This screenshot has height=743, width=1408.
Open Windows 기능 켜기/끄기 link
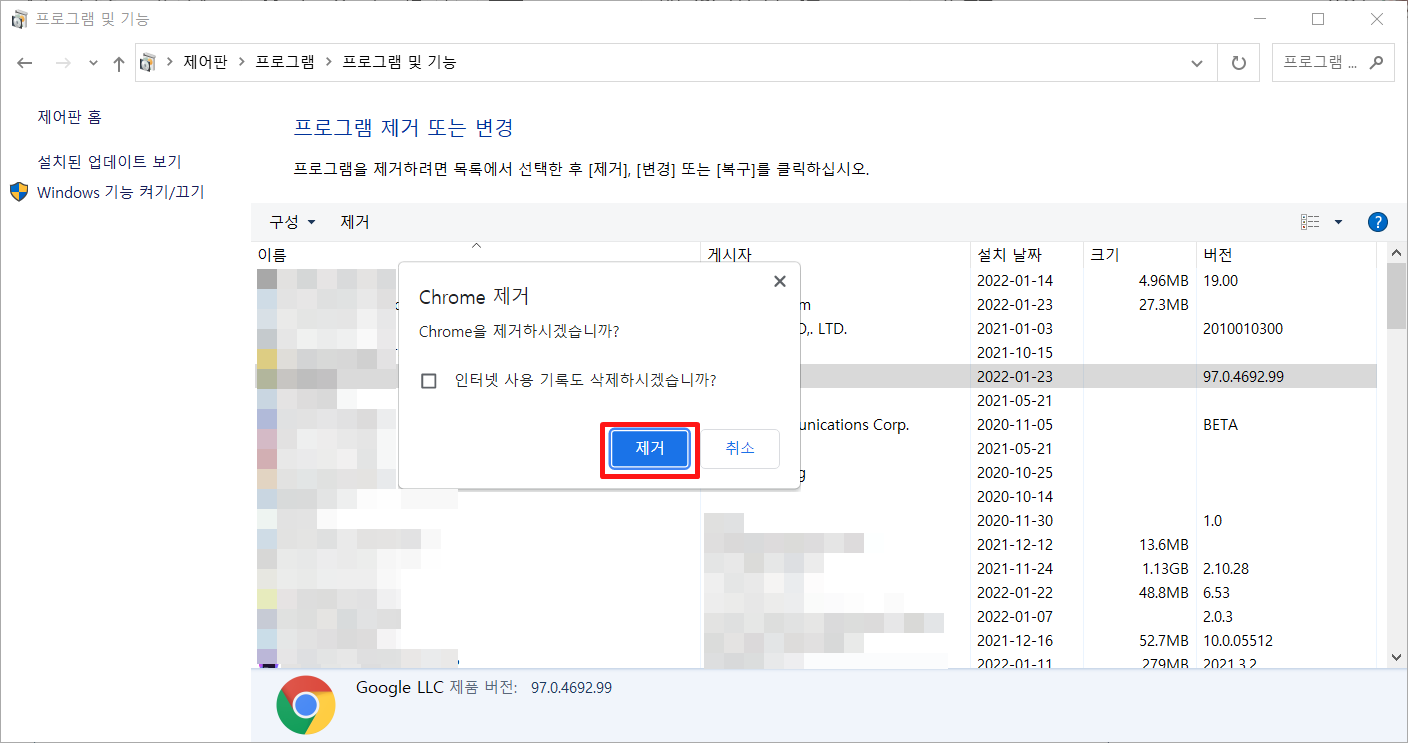[x=121, y=192]
